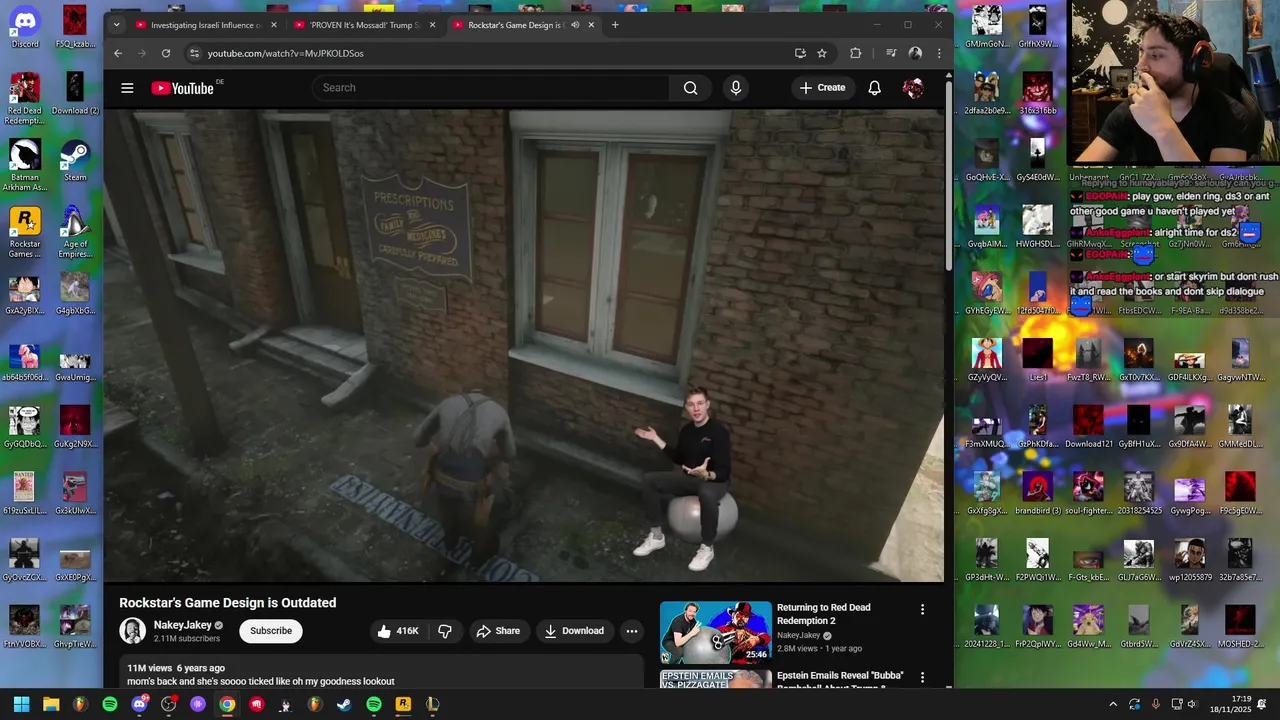This screenshot has height=720, width=1280.
Task: Select the Discord desktop shortcut
Action: [25, 27]
